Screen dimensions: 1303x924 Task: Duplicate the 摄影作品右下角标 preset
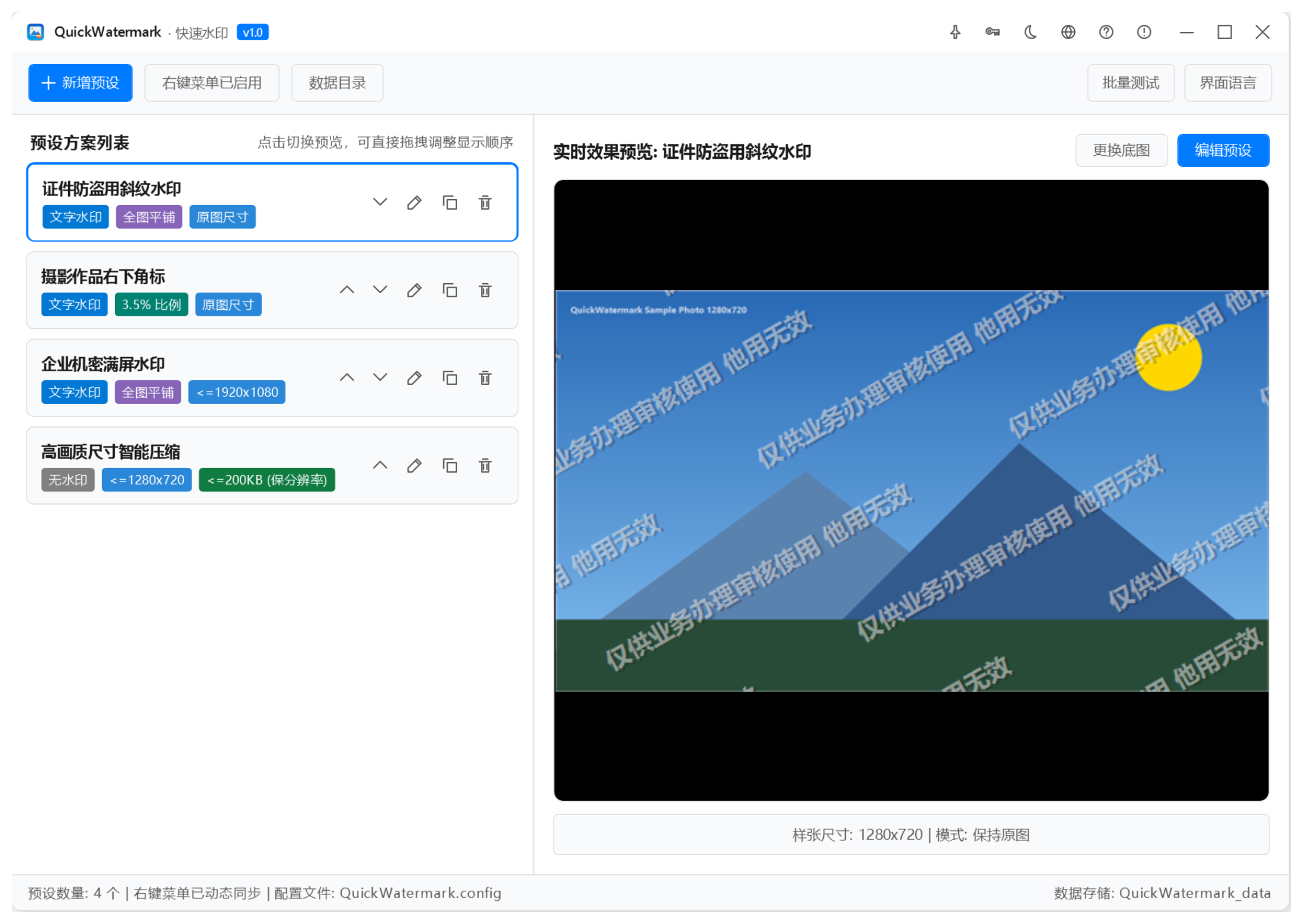pyautogui.click(x=450, y=290)
